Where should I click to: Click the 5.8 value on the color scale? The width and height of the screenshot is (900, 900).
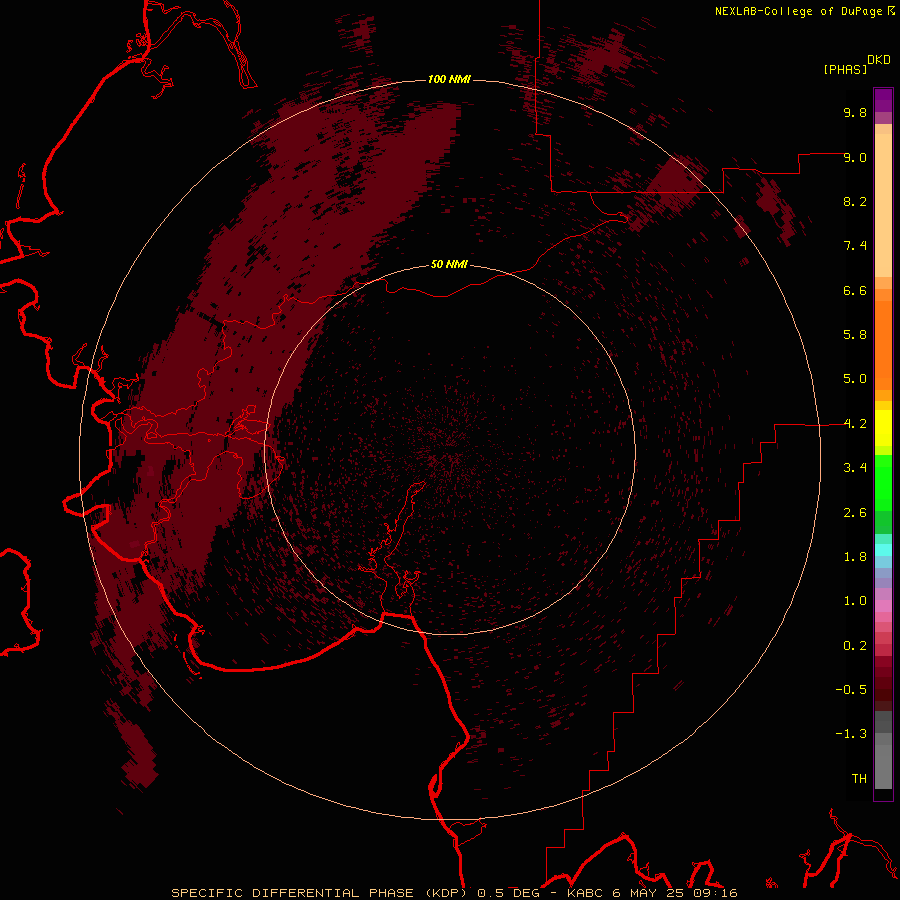point(855,335)
